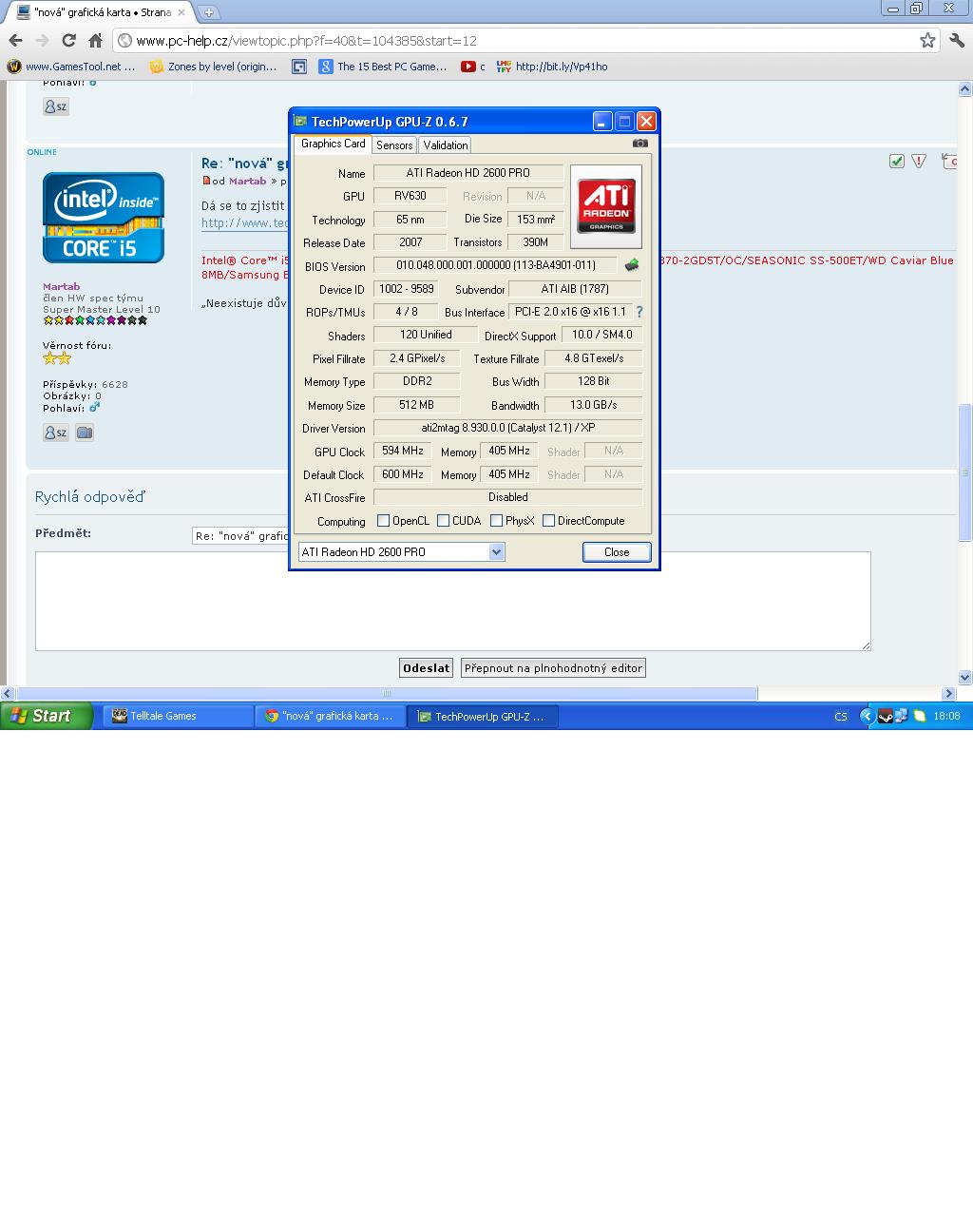Select the GPU Clock 594 MHz value

(403, 451)
